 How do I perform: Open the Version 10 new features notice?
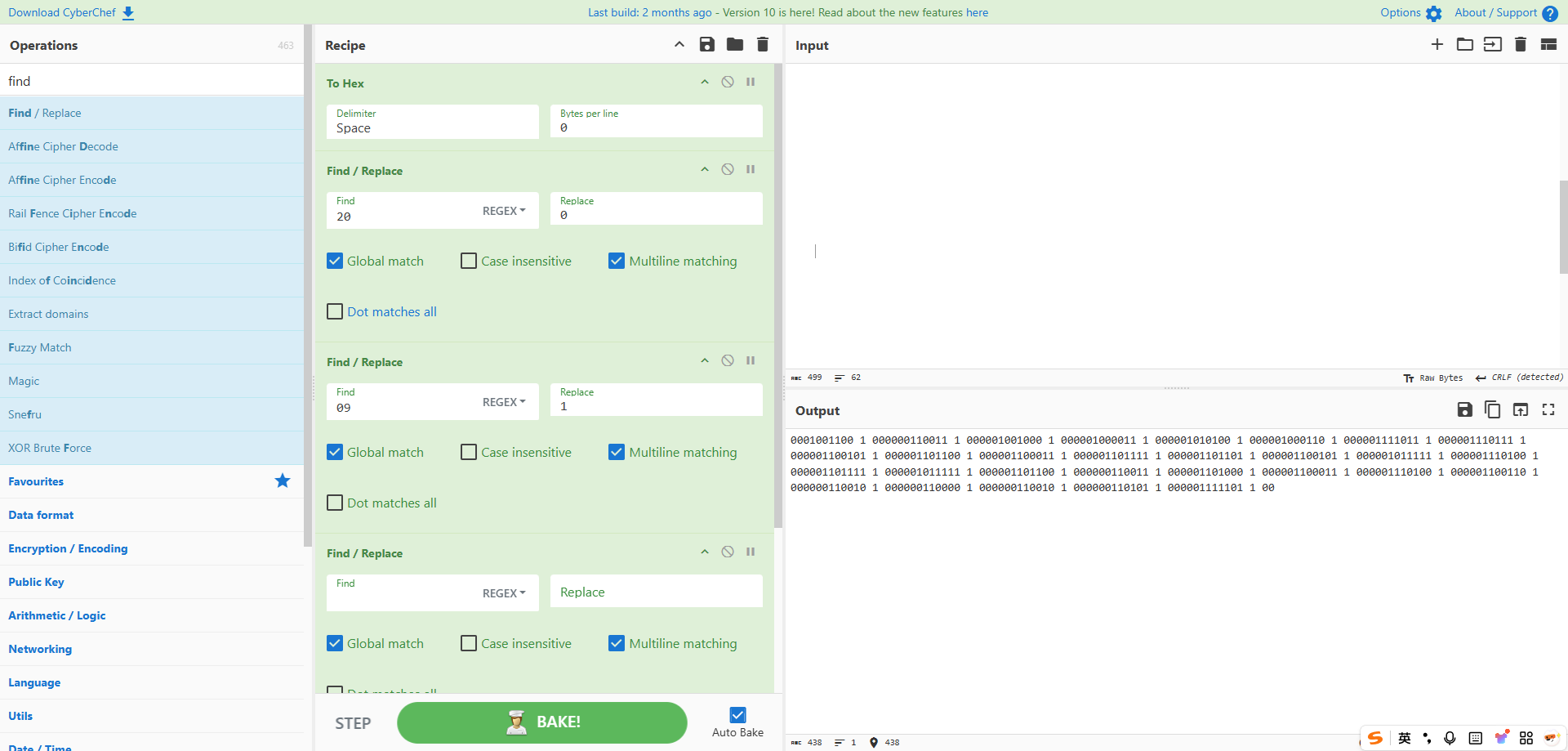[x=788, y=12]
